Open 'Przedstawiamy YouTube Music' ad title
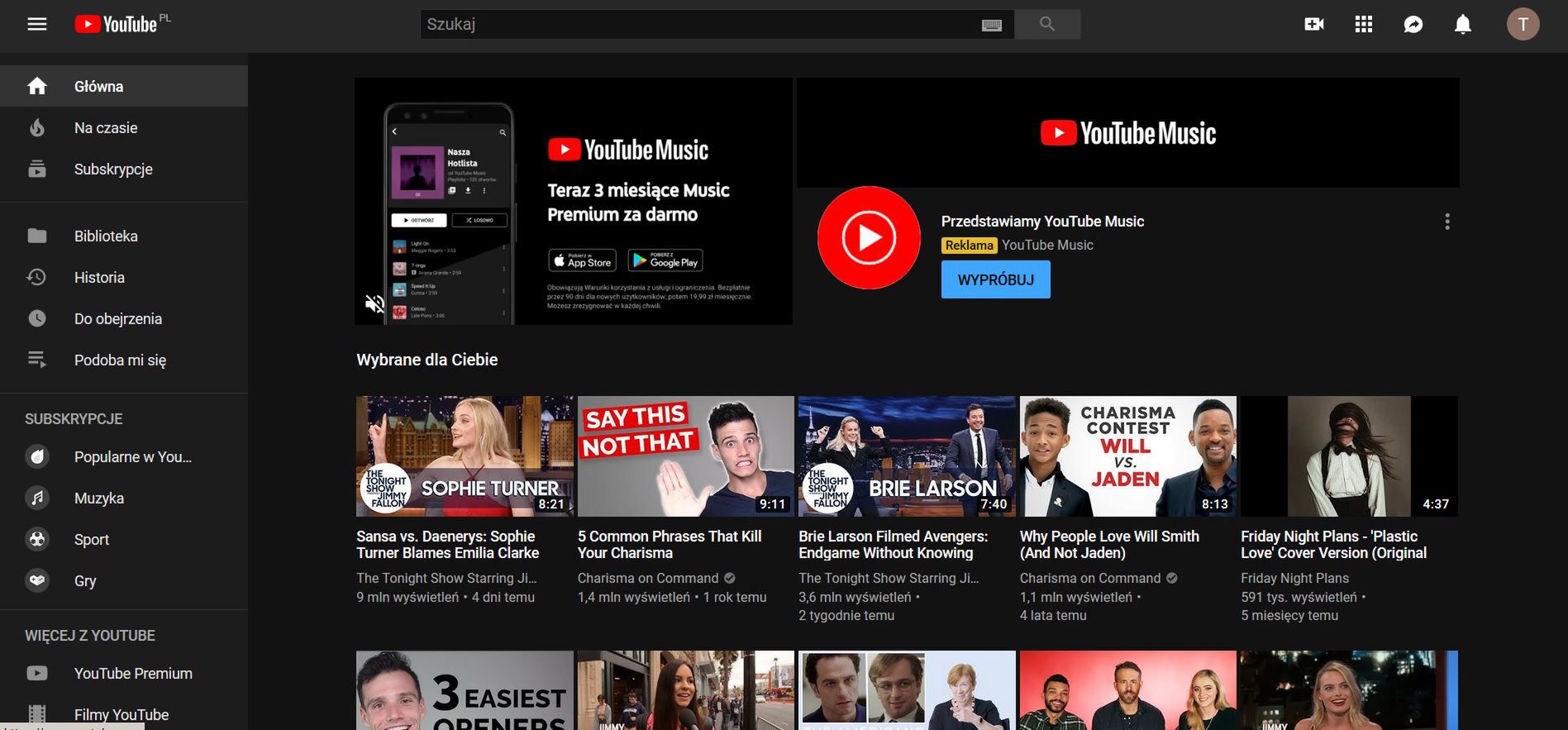1568x730 pixels. tap(1042, 222)
